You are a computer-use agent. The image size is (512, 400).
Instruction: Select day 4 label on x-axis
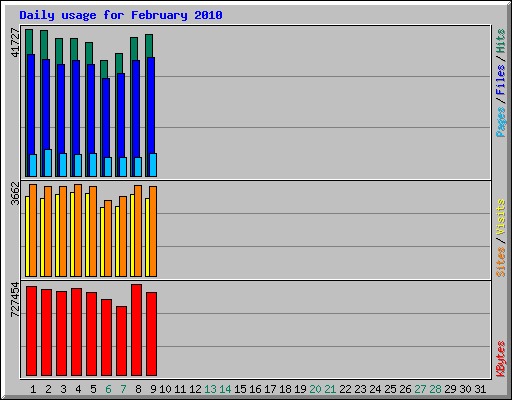tap(78, 389)
